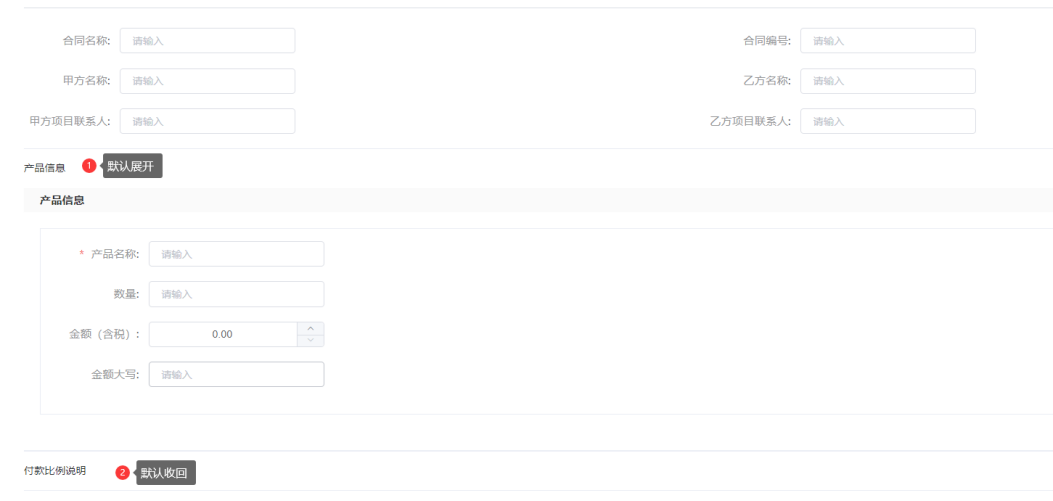Collapse the 产品信息 section header

pyautogui.click(x=44, y=168)
